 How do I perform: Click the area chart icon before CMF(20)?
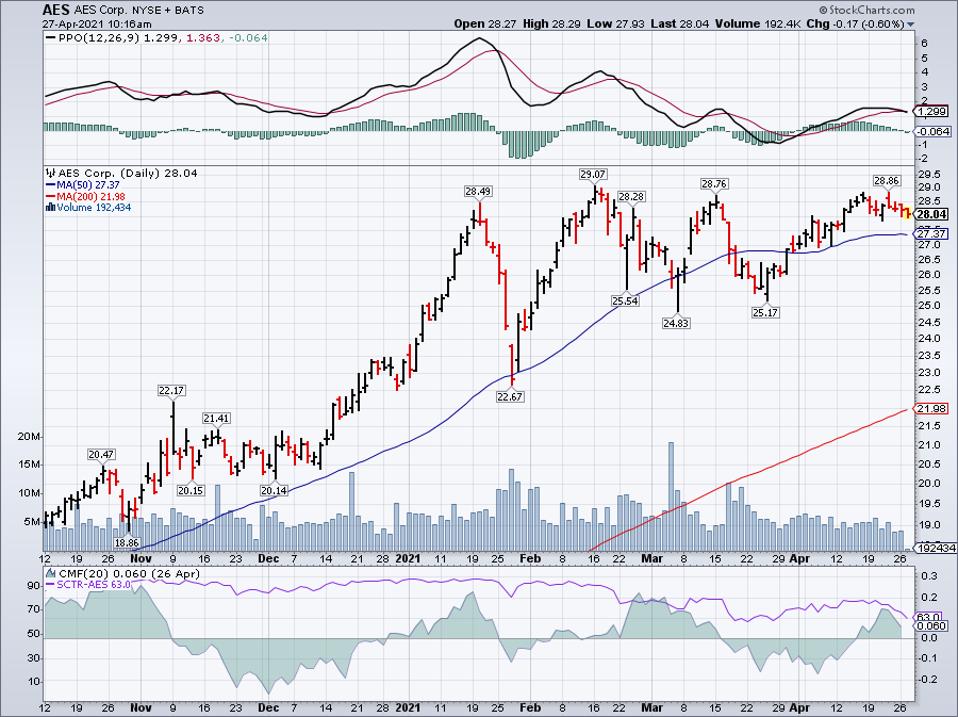coord(51,574)
